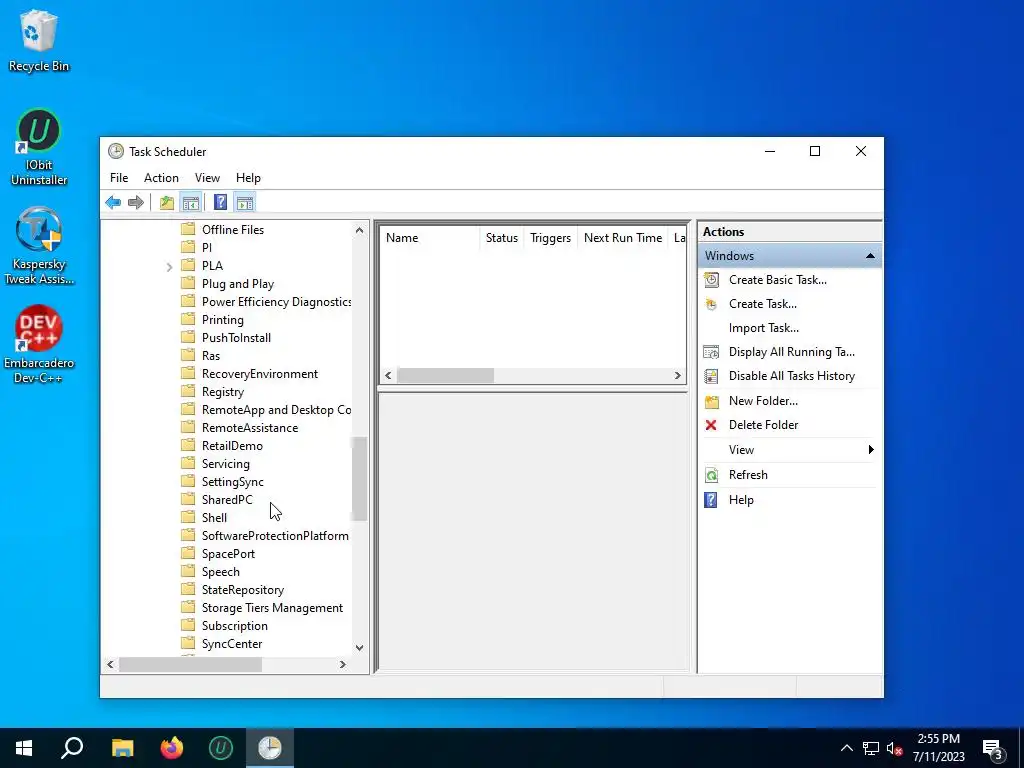Open Recycle Bin on the desktop

click(x=39, y=40)
